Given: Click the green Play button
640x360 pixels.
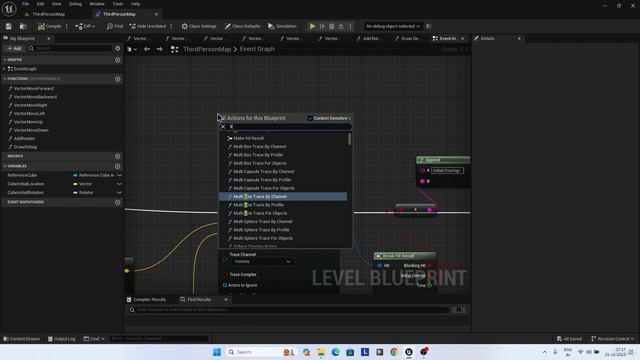Looking at the screenshot, I should point(312,26).
